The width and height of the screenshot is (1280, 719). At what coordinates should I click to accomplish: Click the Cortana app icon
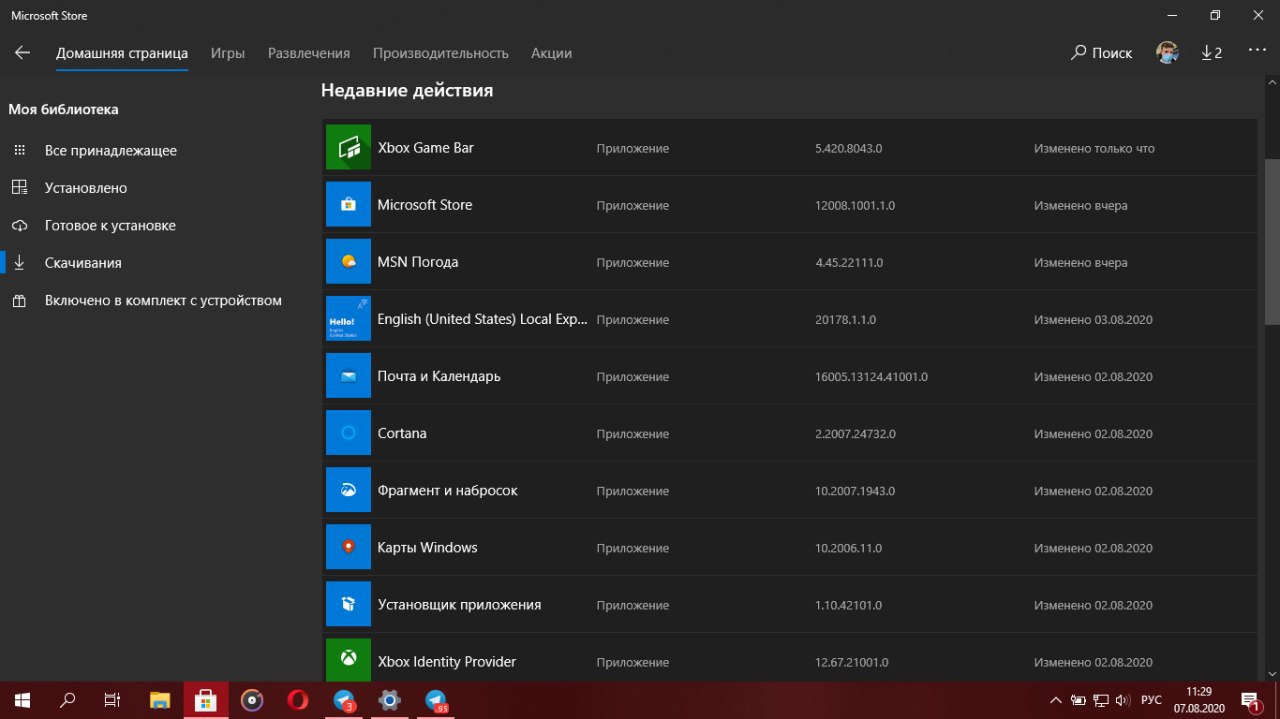(x=348, y=433)
